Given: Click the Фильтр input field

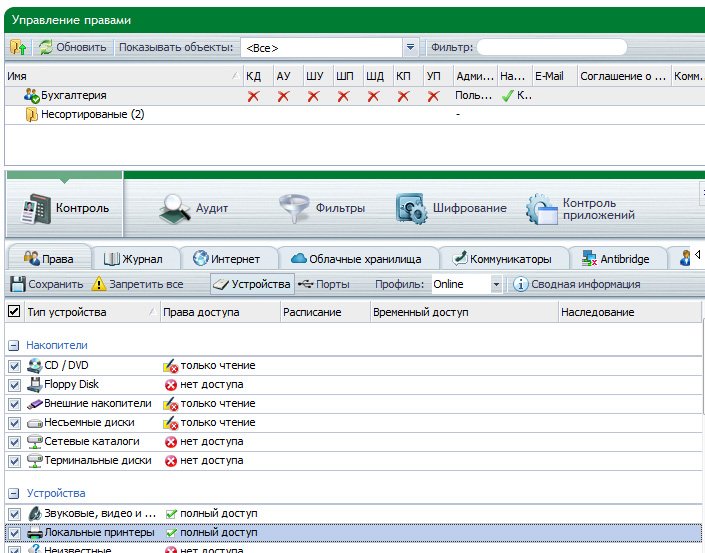Looking at the screenshot, I should [x=551, y=47].
